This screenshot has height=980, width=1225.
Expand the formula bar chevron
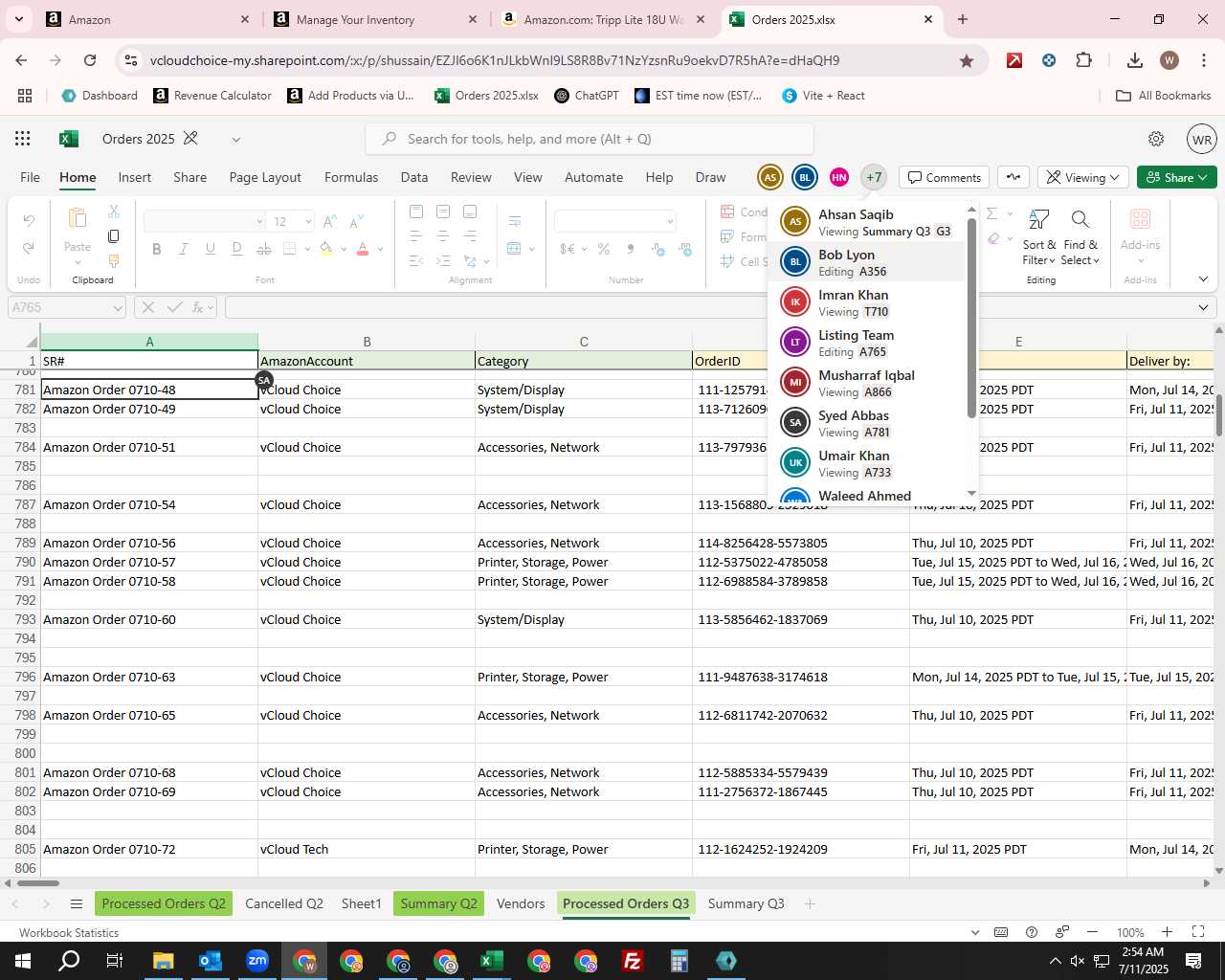click(1203, 307)
